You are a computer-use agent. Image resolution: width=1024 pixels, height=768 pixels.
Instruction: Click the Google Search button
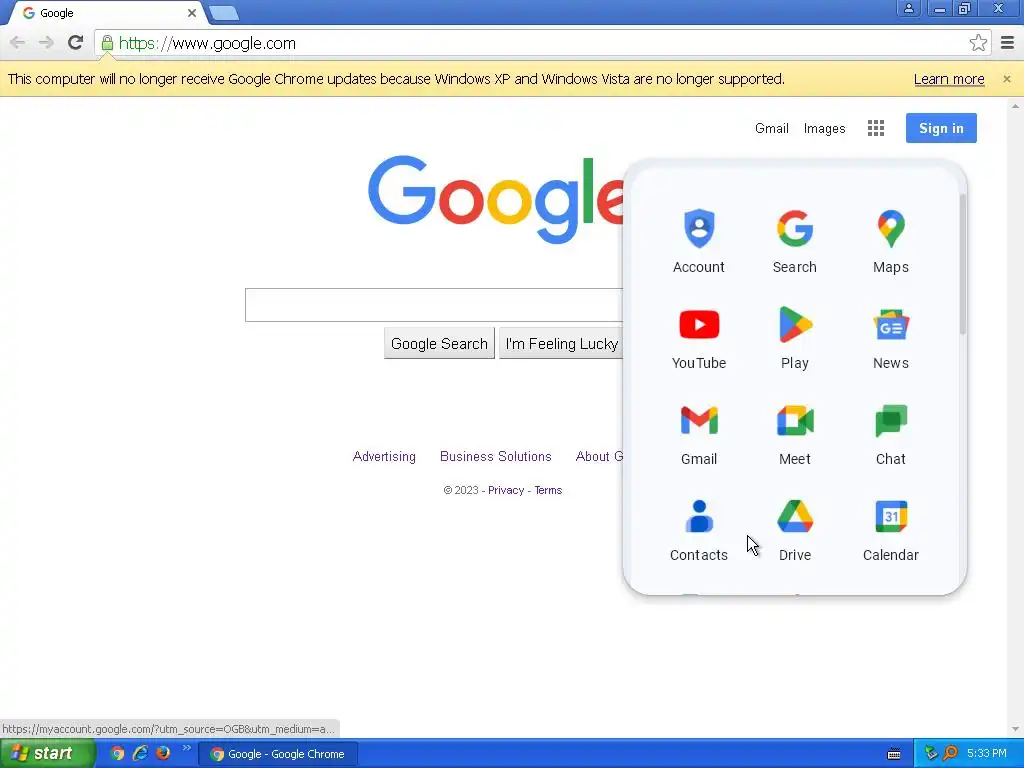click(x=440, y=344)
